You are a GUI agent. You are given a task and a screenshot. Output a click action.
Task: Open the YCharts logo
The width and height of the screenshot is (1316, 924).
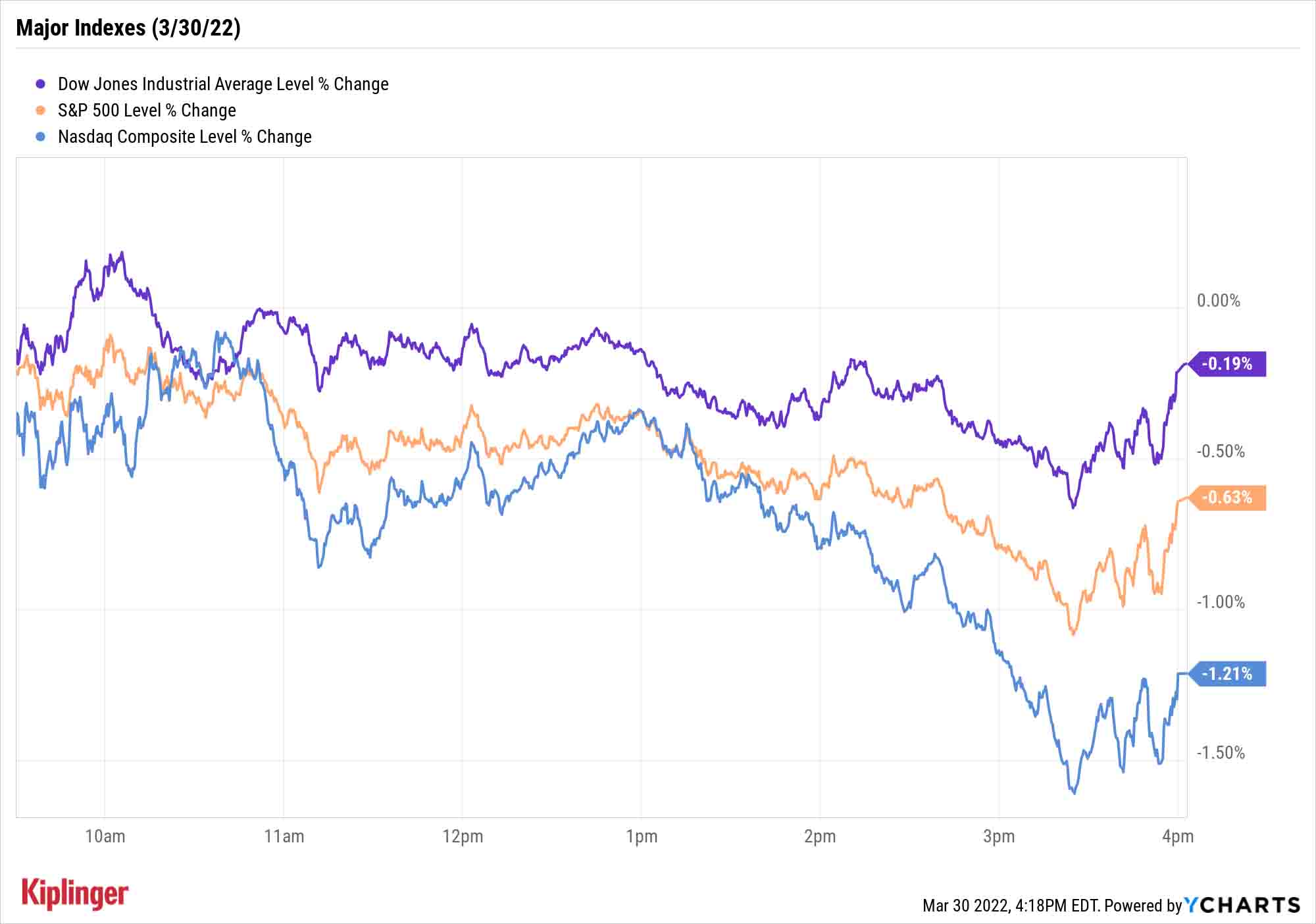pos(1242,906)
